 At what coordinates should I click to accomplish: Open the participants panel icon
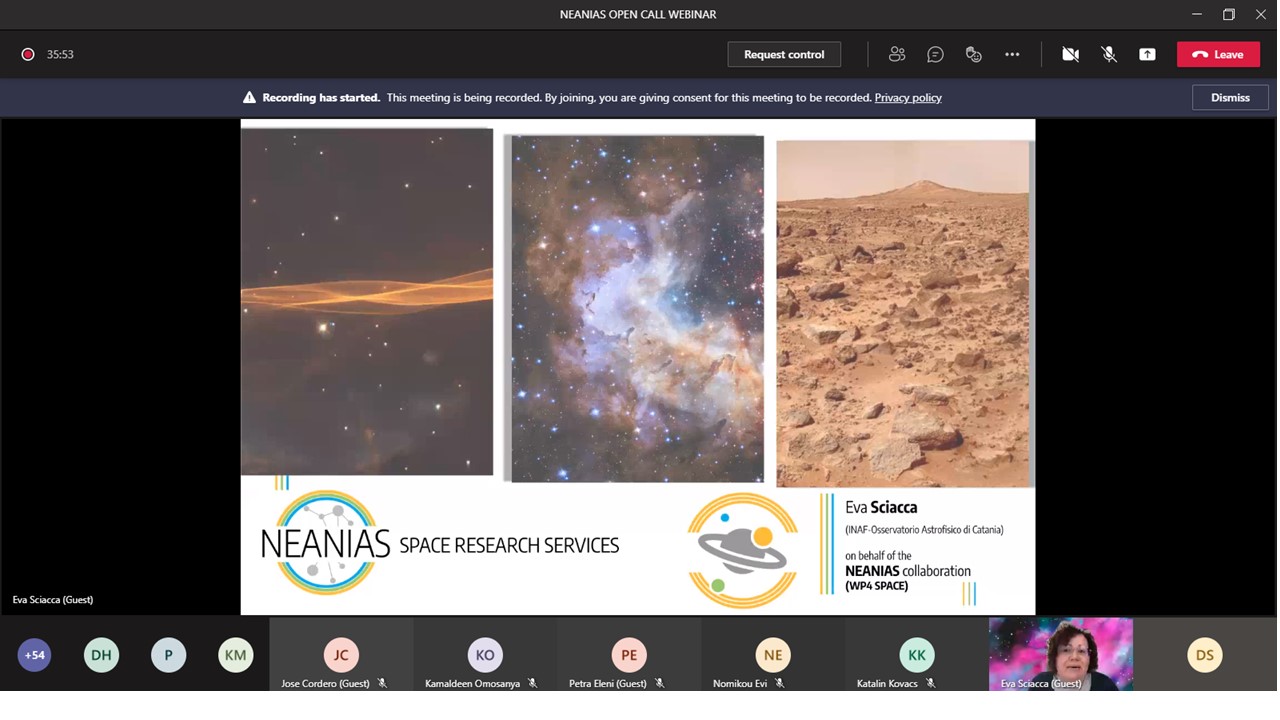pyautogui.click(x=897, y=54)
